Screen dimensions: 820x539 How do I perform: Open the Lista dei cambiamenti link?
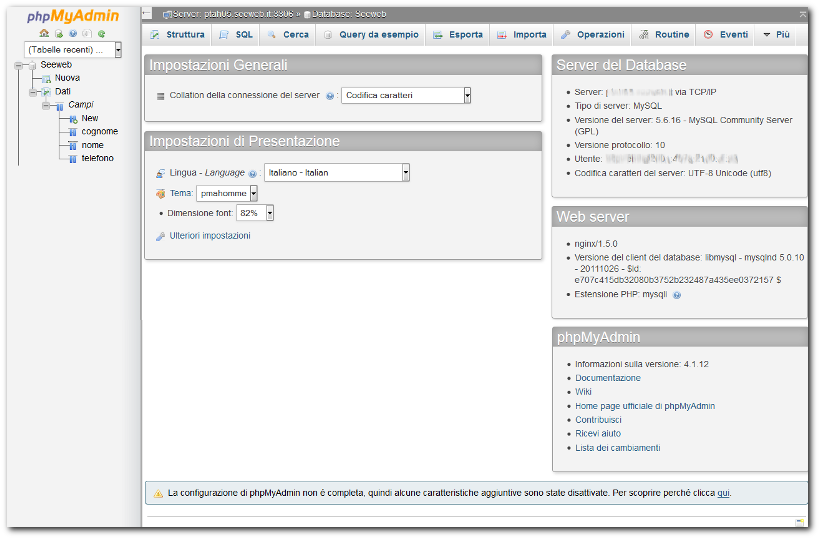pyautogui.click(x=618, y=449)
